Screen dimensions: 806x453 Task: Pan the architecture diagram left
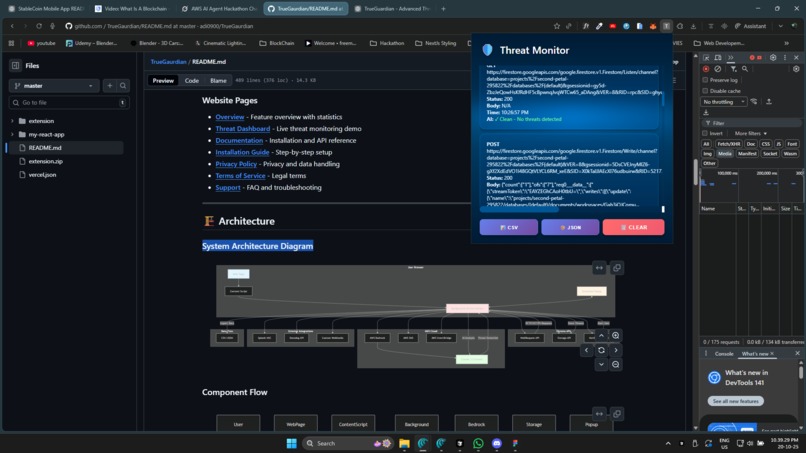pos(587,350)
